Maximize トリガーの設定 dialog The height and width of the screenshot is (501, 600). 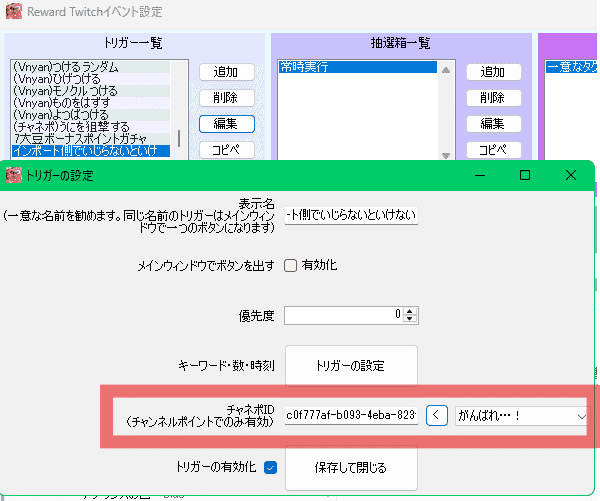(x=525, y=175)
